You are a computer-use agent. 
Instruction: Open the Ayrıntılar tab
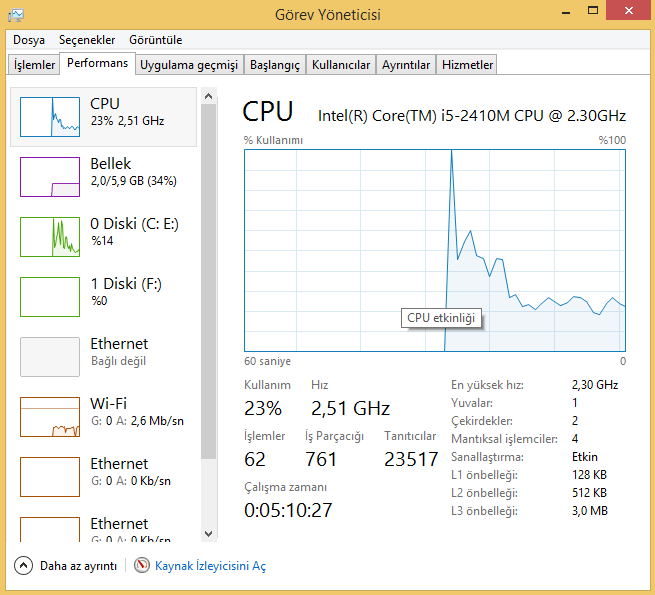(406, 65)
